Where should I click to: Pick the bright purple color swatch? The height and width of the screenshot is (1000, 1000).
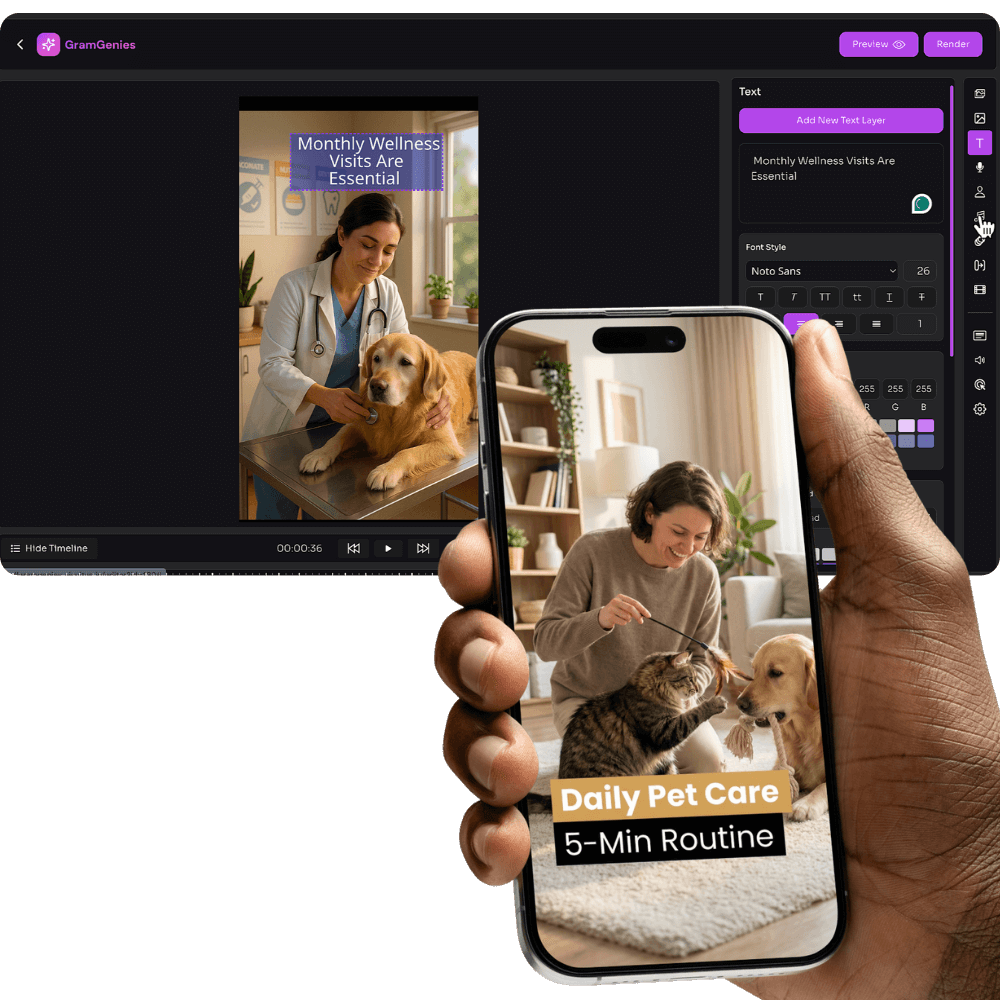pyautogui.click(x=925, y=426)
